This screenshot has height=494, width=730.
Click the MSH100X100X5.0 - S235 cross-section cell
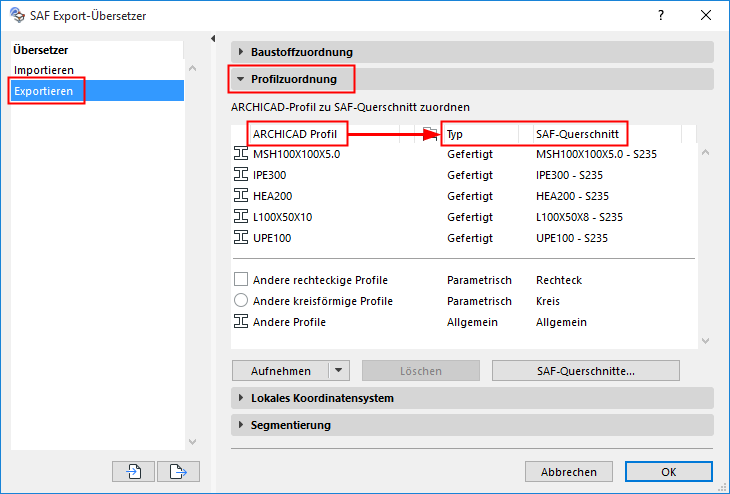(596, 154)
